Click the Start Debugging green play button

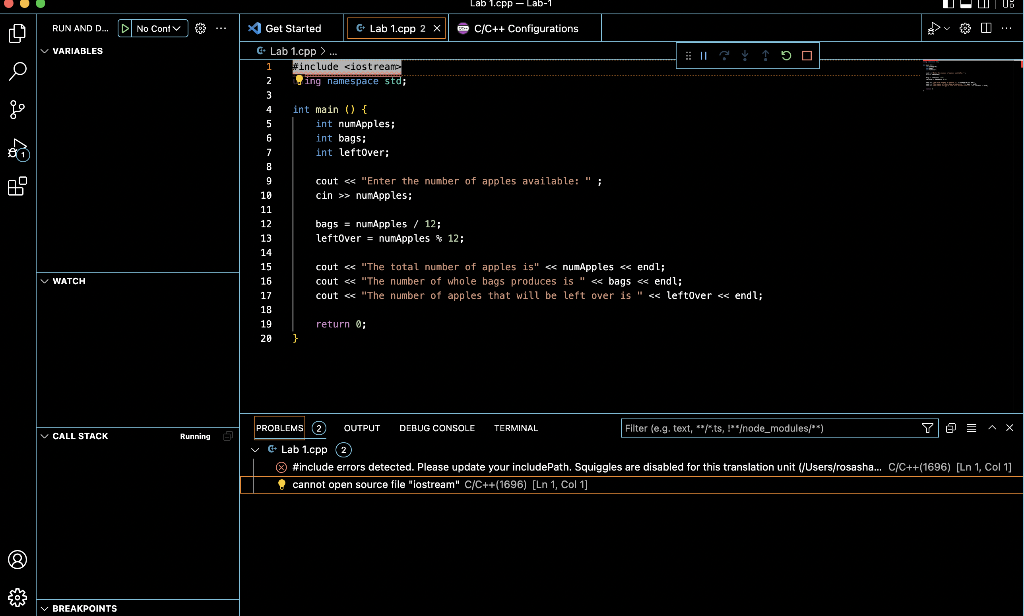pyautogui.click(x=125, y=28)
